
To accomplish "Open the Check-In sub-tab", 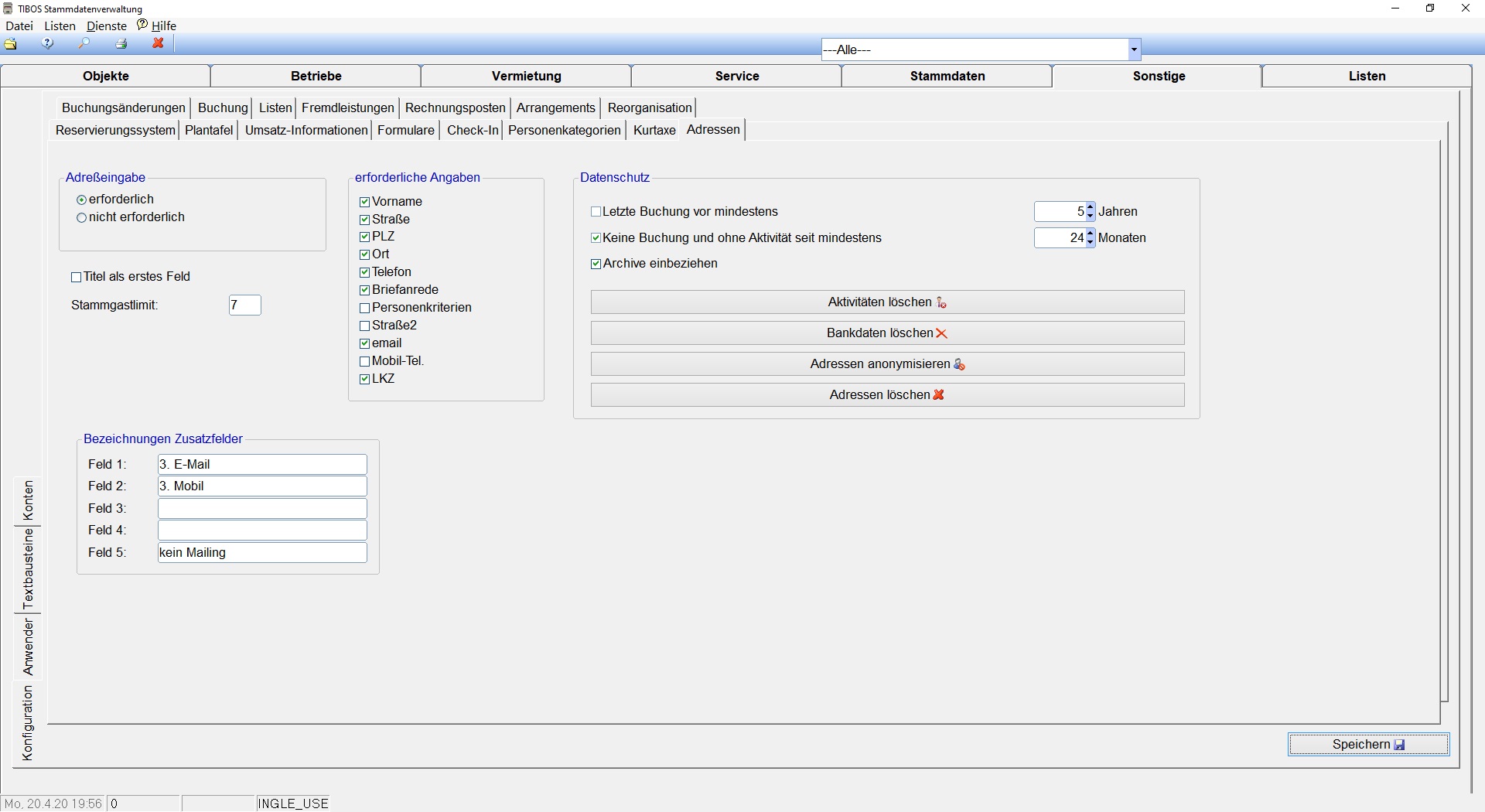I will click(x=473, y=130).
